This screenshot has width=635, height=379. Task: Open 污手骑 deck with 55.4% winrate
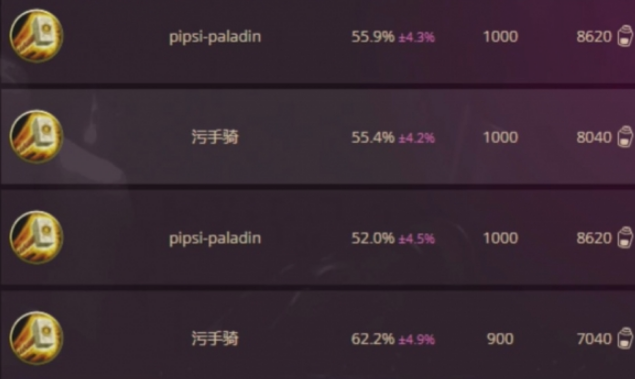click(x=215, y=137)
